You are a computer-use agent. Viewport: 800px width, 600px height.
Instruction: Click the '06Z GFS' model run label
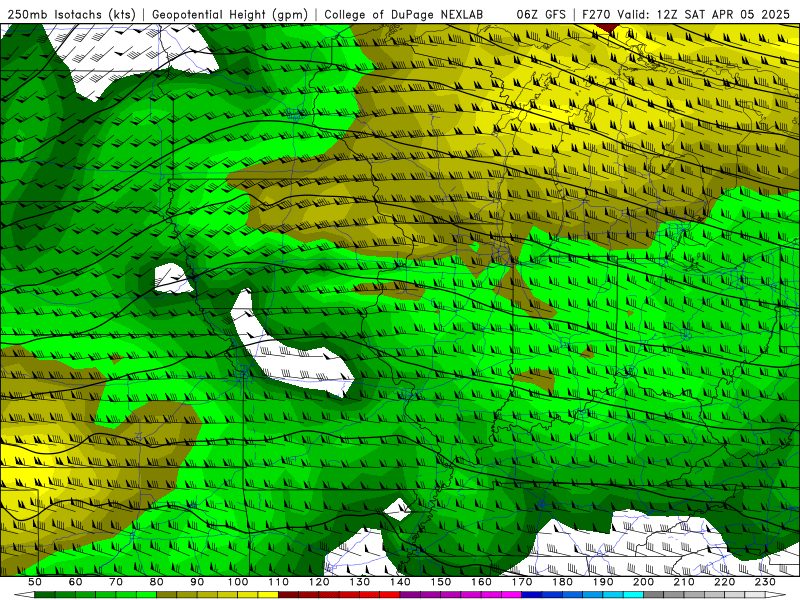click(x=541, y=14)
